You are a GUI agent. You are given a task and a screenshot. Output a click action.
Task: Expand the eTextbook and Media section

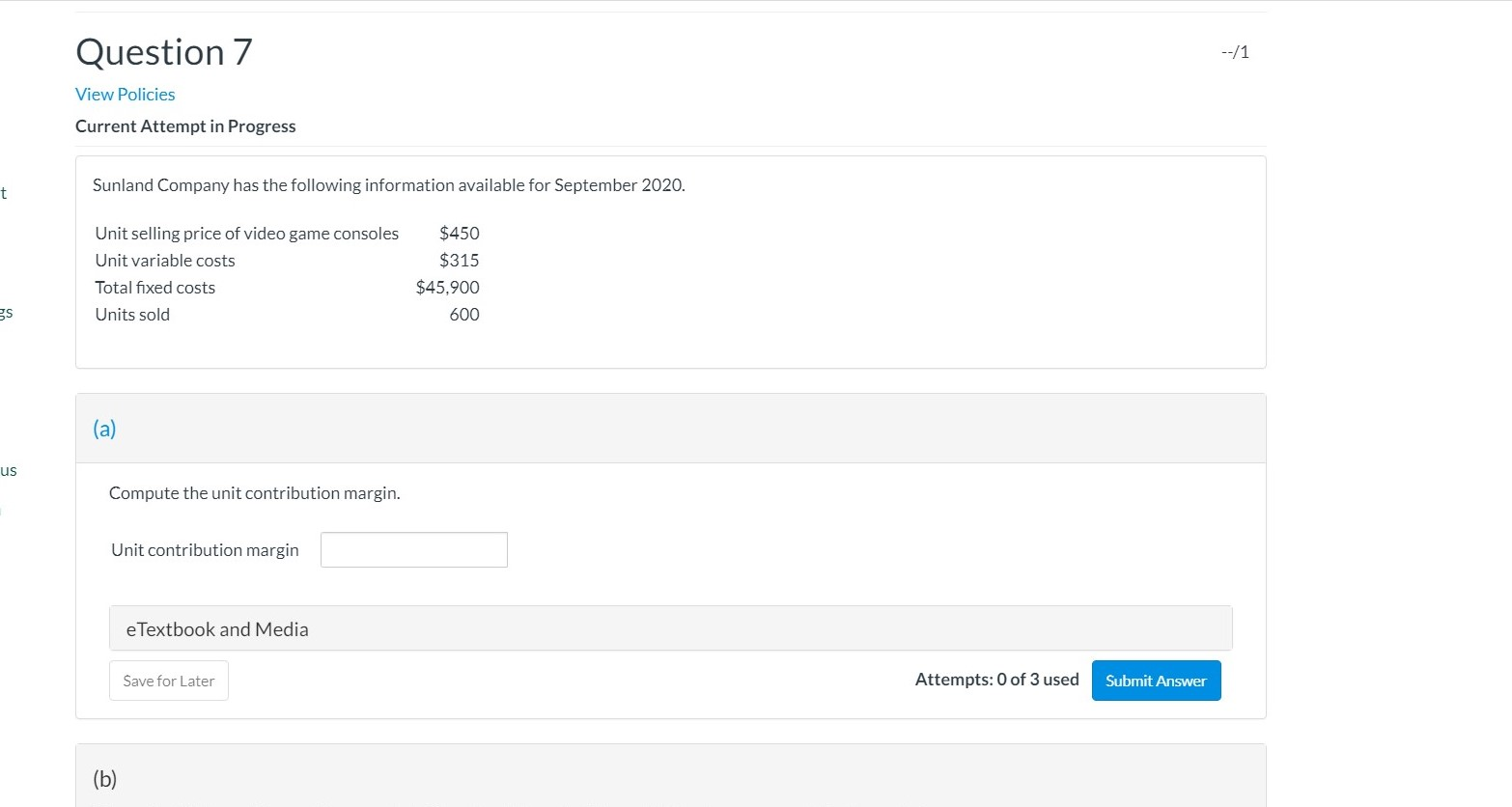(216, 628)
